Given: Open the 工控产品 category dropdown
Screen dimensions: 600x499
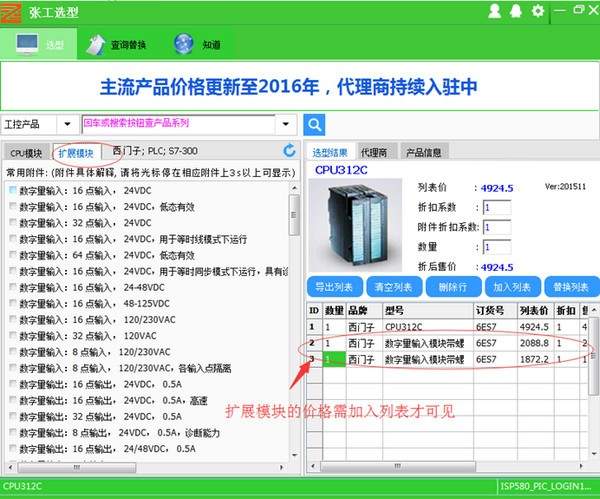Looking at the screenshot, I should click(x=67, y=125).
